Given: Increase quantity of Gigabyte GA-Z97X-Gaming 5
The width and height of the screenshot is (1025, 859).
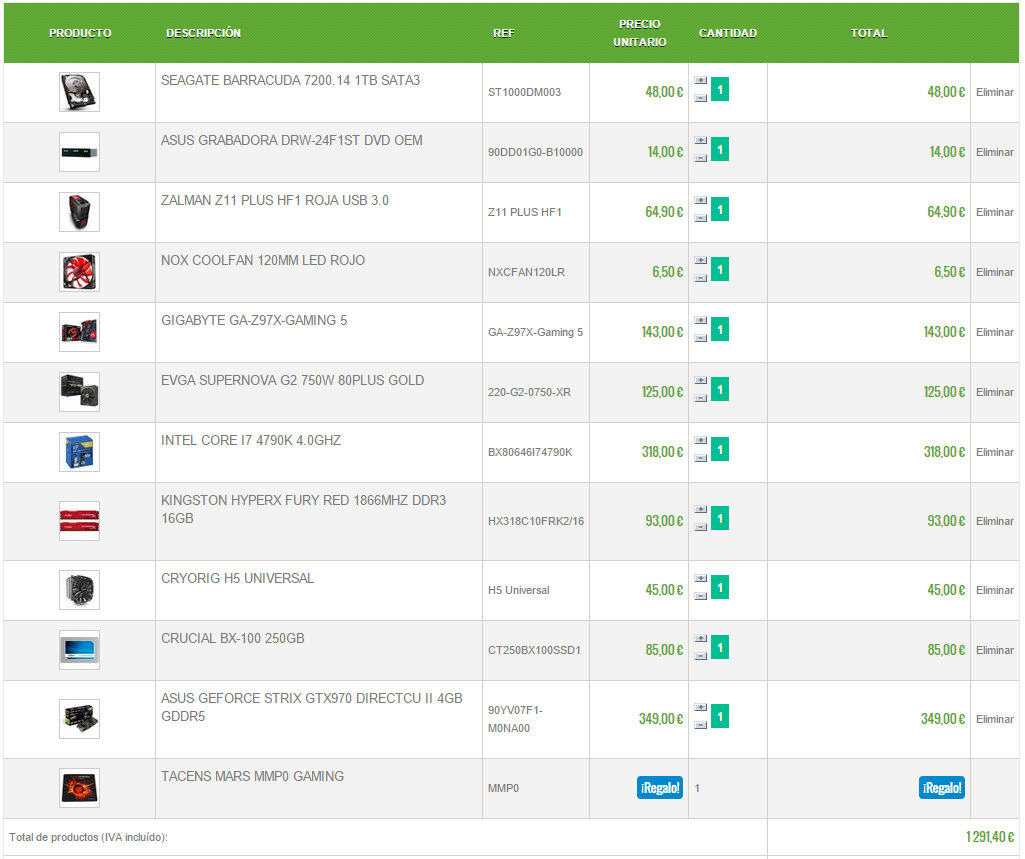Looking at the screenshot, I should click(x=700, y=321).
